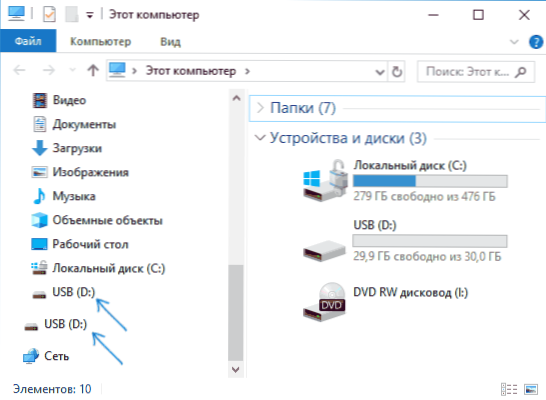Click the Refresh button next to address bar
The width and height of the screenshot is (546, 400).
coord(397,71)
